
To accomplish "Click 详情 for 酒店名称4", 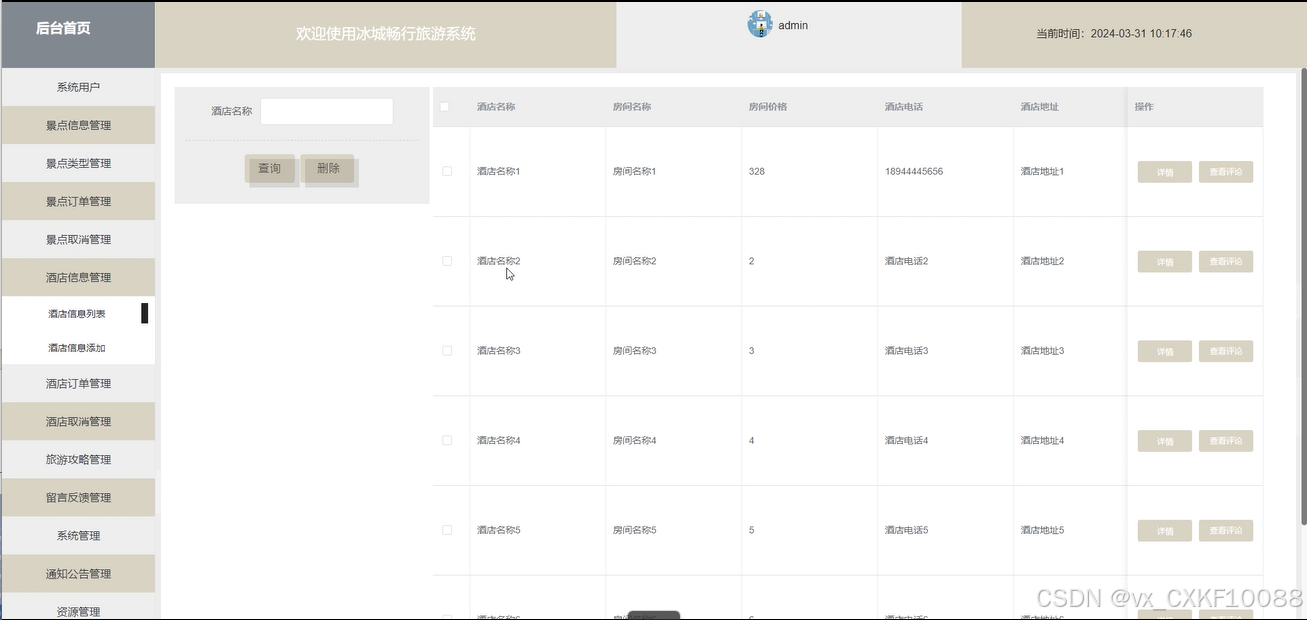I will 1165,441.
